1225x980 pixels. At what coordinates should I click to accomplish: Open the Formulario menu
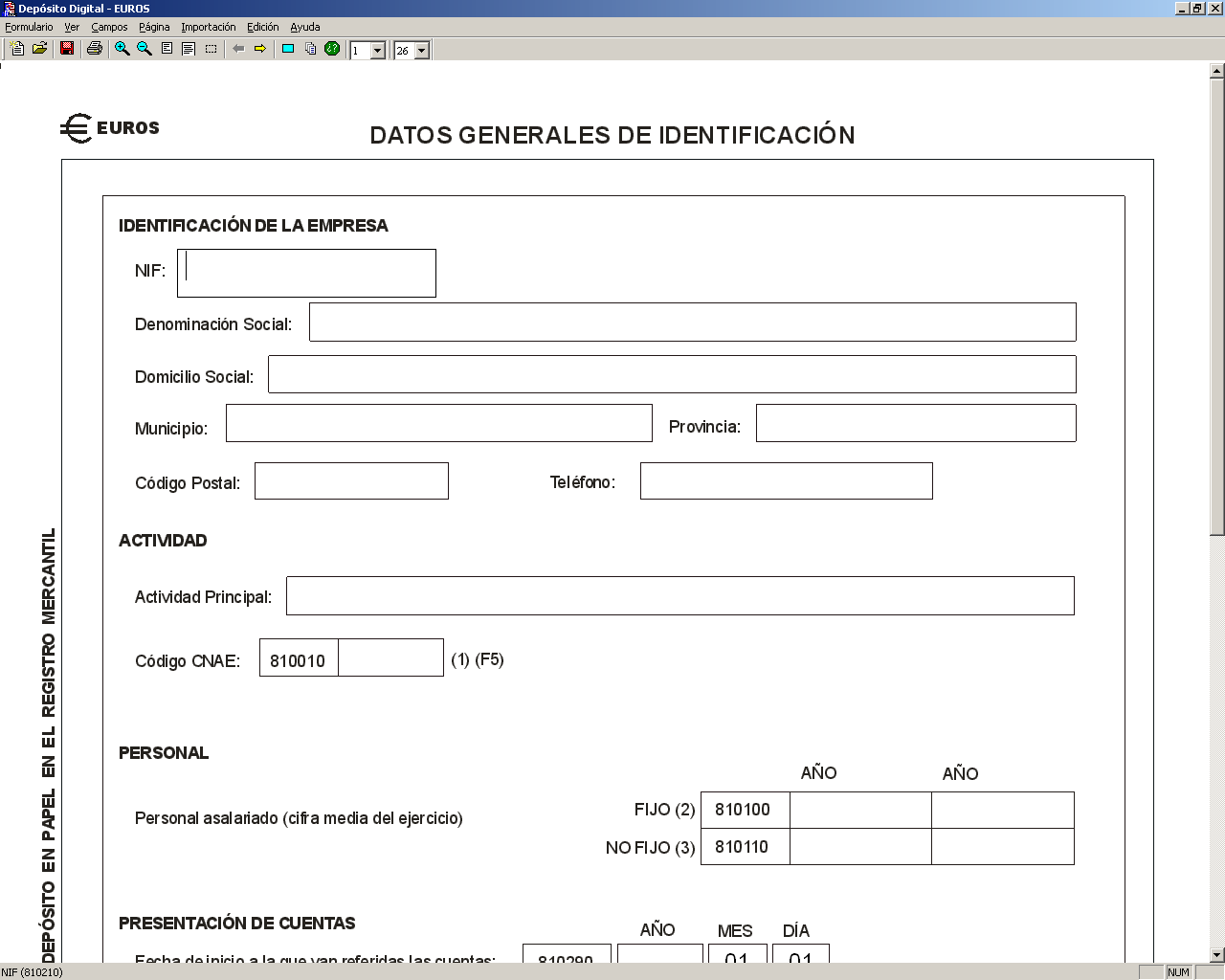coord(30,27)
